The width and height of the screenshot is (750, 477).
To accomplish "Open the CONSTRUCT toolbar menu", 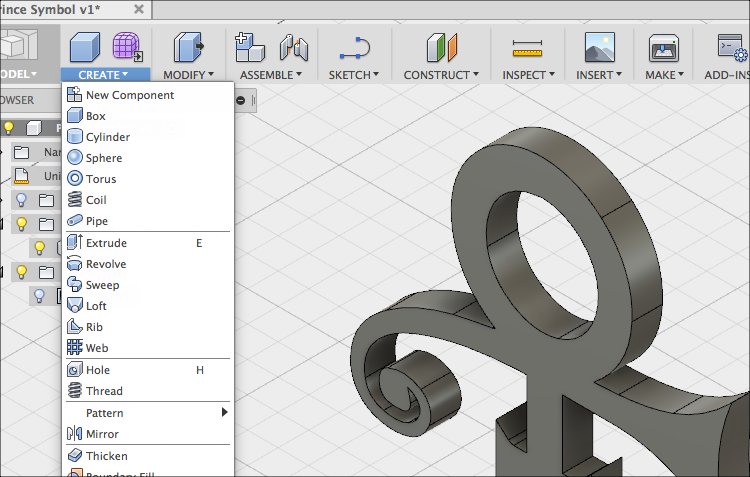I will [441, 75].
